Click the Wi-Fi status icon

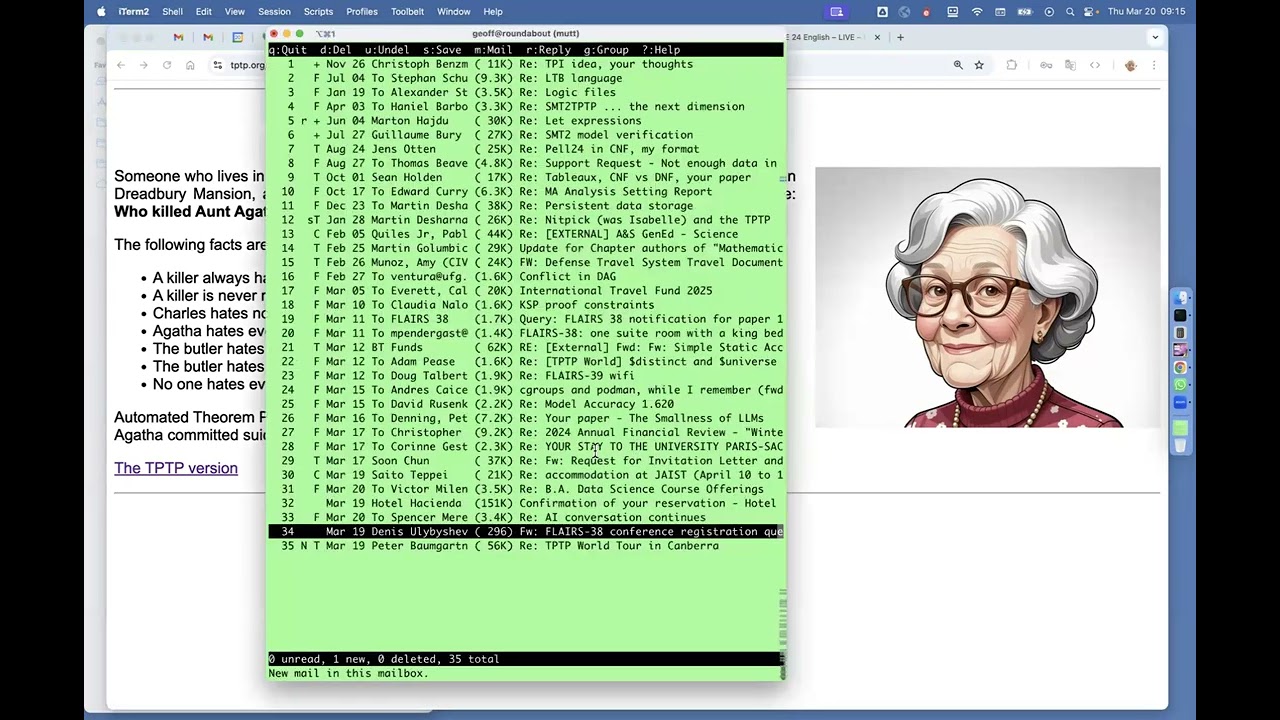tap(977, 11)
